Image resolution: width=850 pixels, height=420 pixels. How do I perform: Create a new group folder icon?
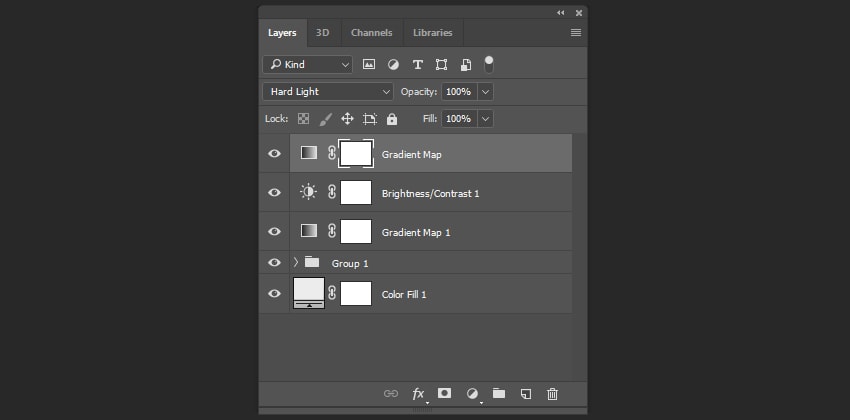(x=499, y=393)
